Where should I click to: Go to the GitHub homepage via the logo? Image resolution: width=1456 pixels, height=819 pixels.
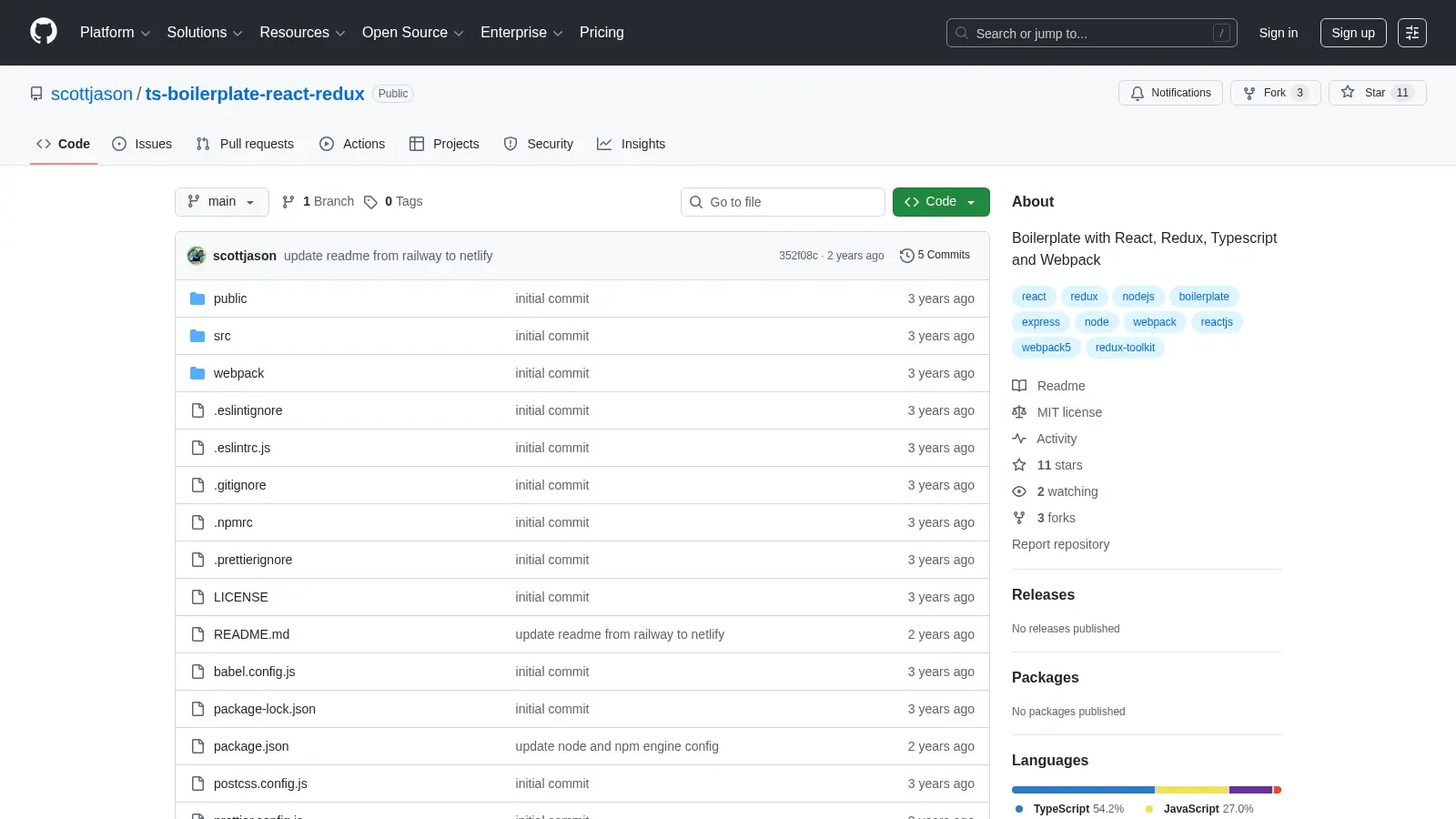coord(44,32)
